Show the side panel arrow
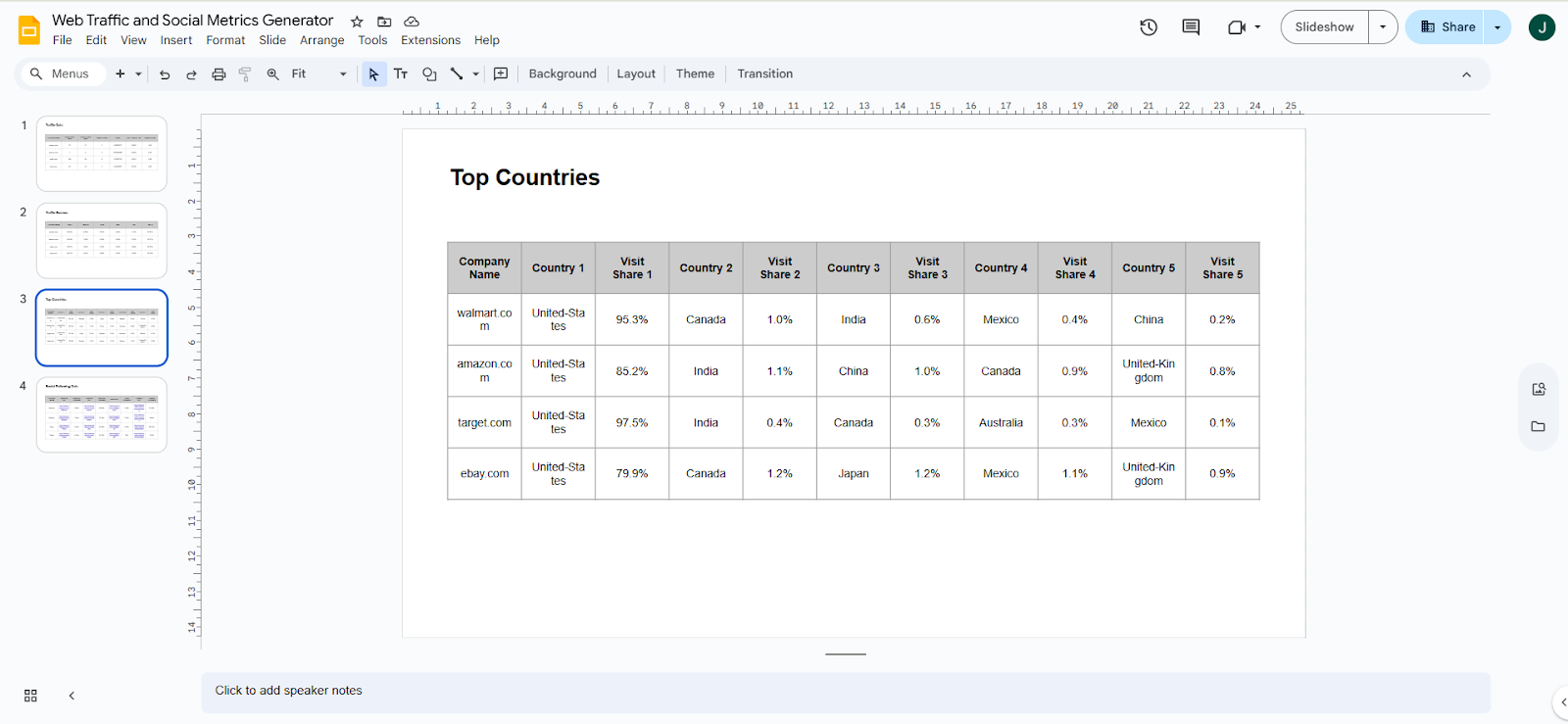The height and width of the screenshot is (724, 1568). pyautogui.click(x=1562, y=701)
